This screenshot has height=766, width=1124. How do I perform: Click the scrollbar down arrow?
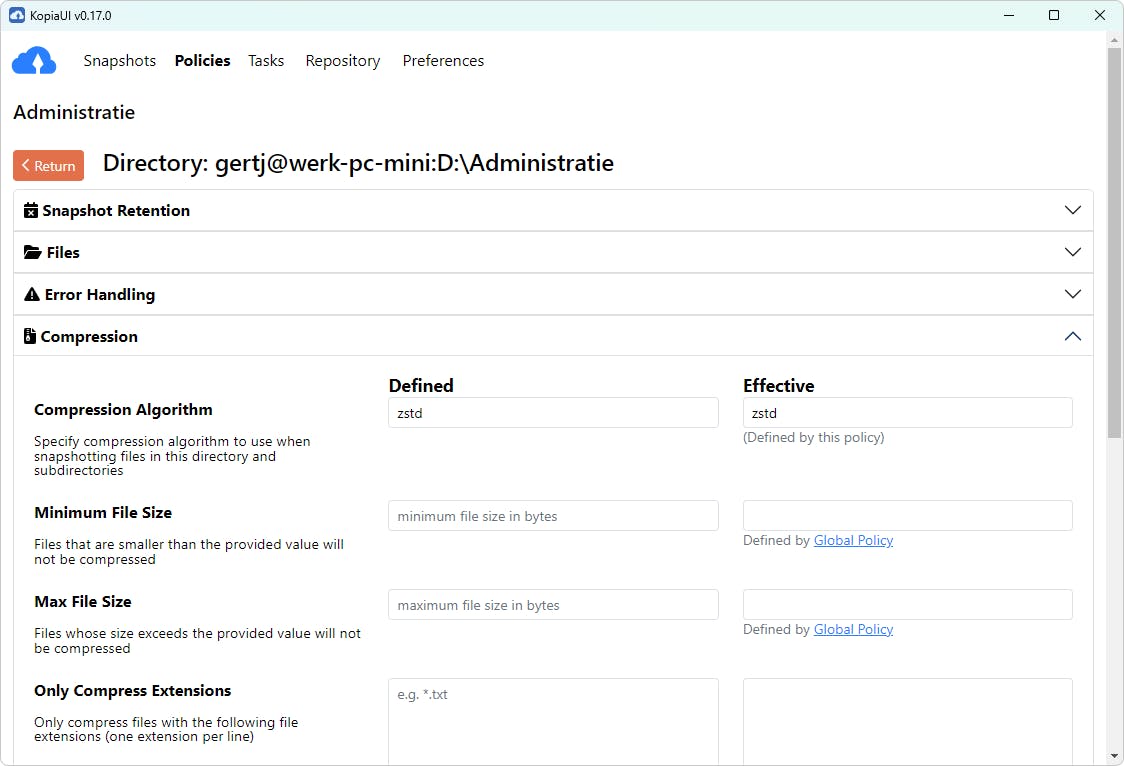click(x=1114, y=756)
